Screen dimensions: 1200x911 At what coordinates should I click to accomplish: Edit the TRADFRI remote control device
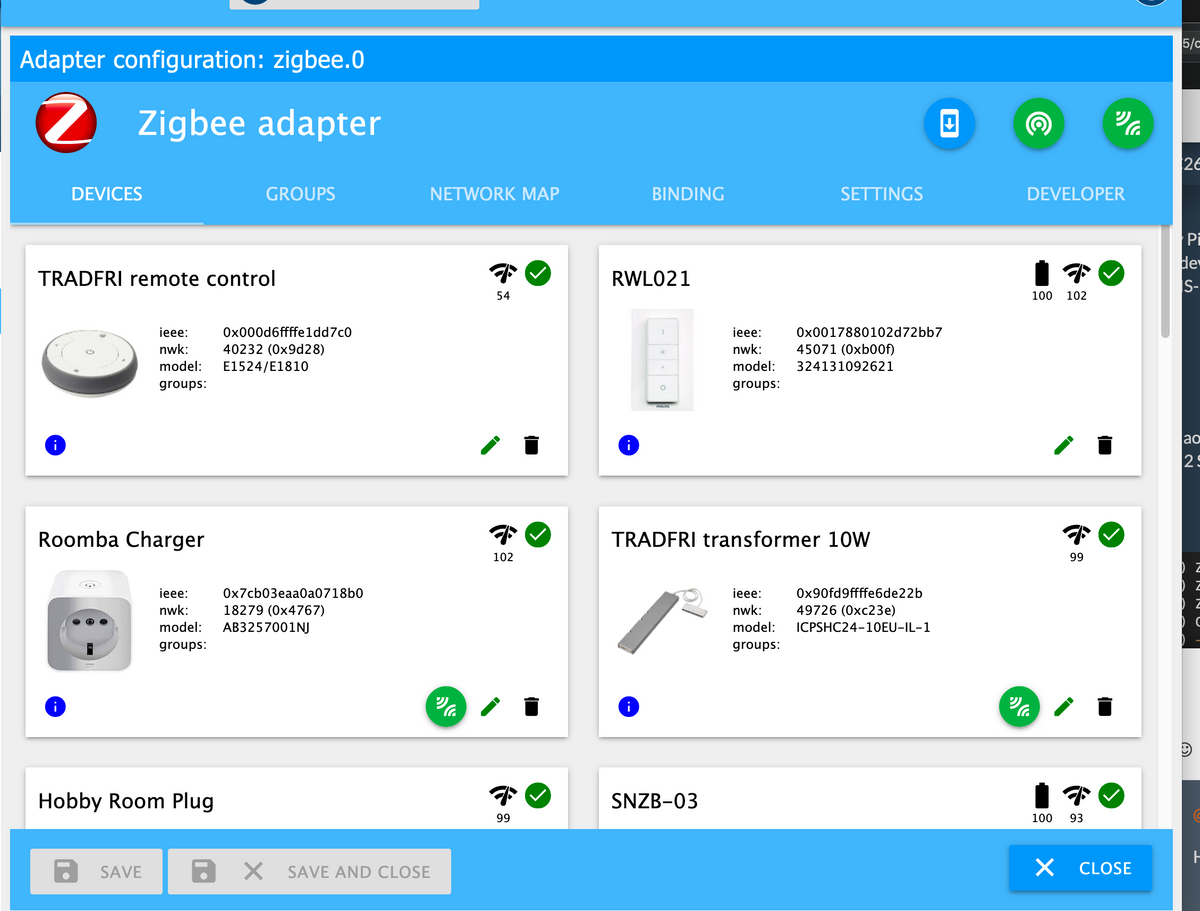[x=490, y=445]
